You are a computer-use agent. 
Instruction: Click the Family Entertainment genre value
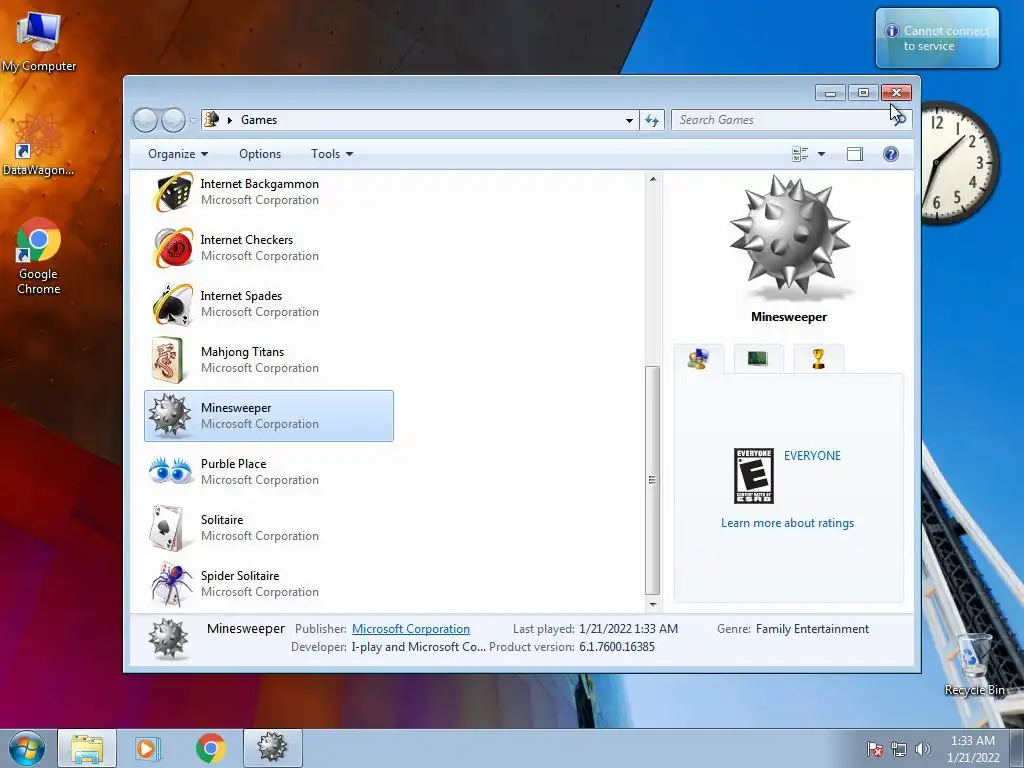[x=812, y=629]
